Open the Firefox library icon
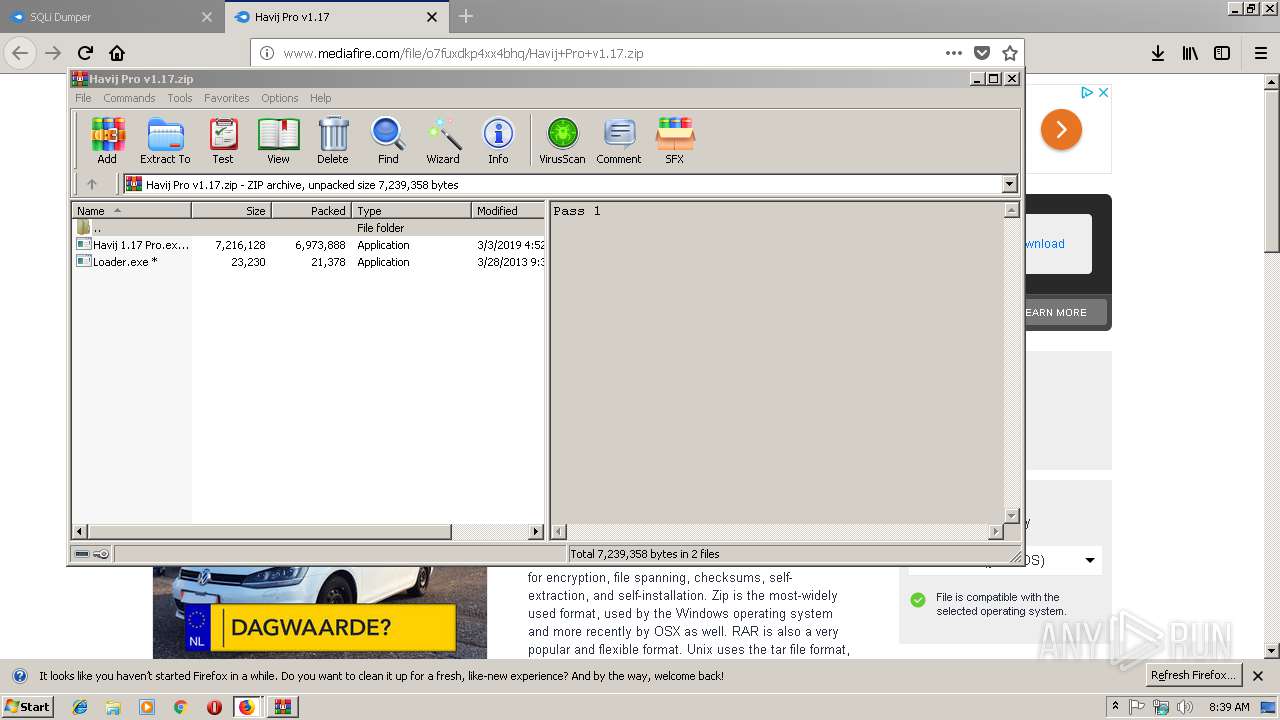The image size is (1280, 720). 1190,53
